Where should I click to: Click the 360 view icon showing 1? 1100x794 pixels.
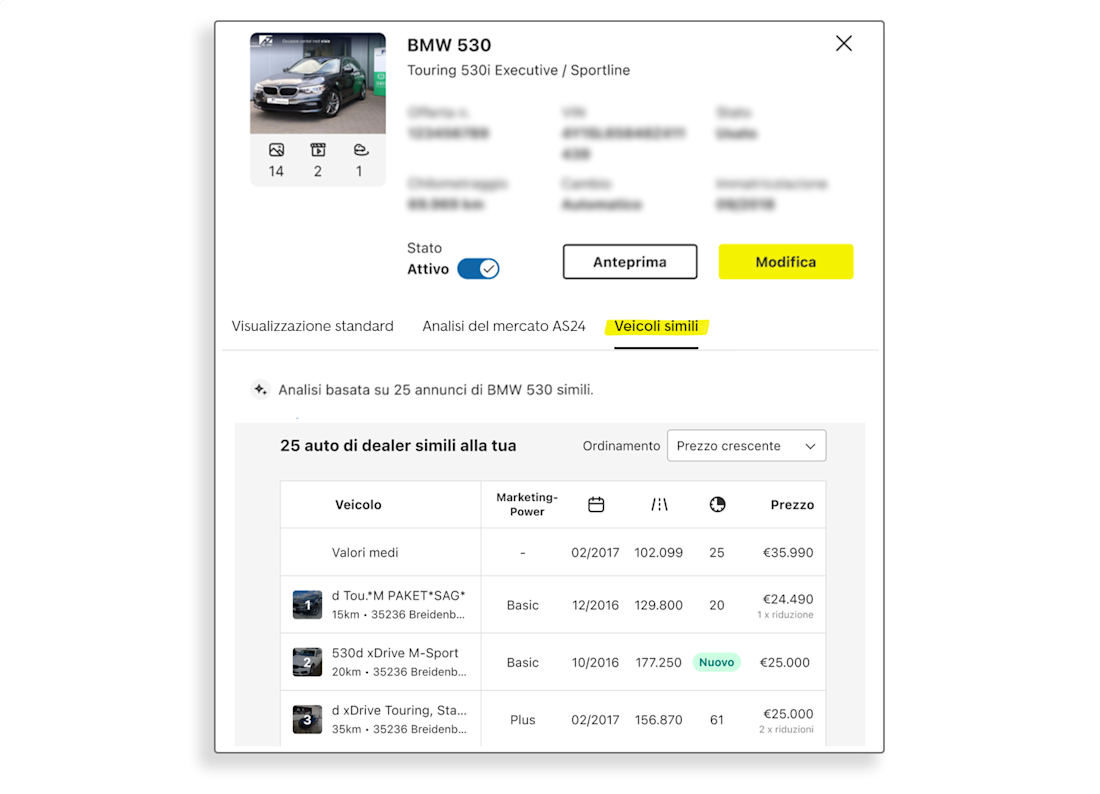pos(361,150)
